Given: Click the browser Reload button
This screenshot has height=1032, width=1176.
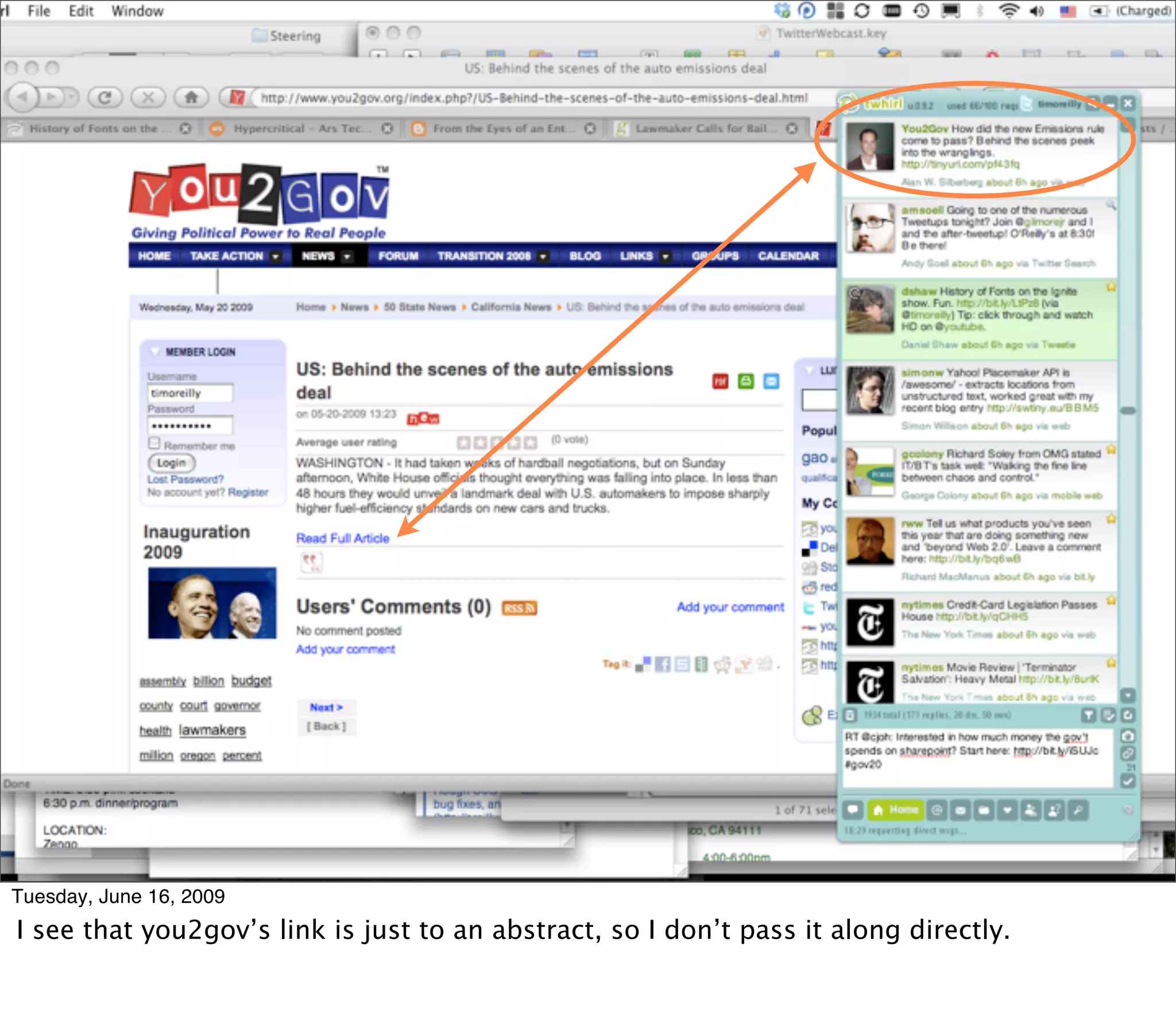Looking at the screenshot, I should (105, 97).
